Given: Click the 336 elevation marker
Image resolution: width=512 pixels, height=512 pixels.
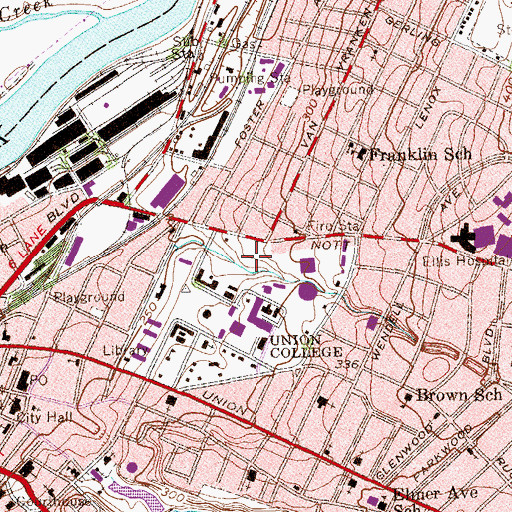Looking at the screenshot, I should tap(347, 364).
